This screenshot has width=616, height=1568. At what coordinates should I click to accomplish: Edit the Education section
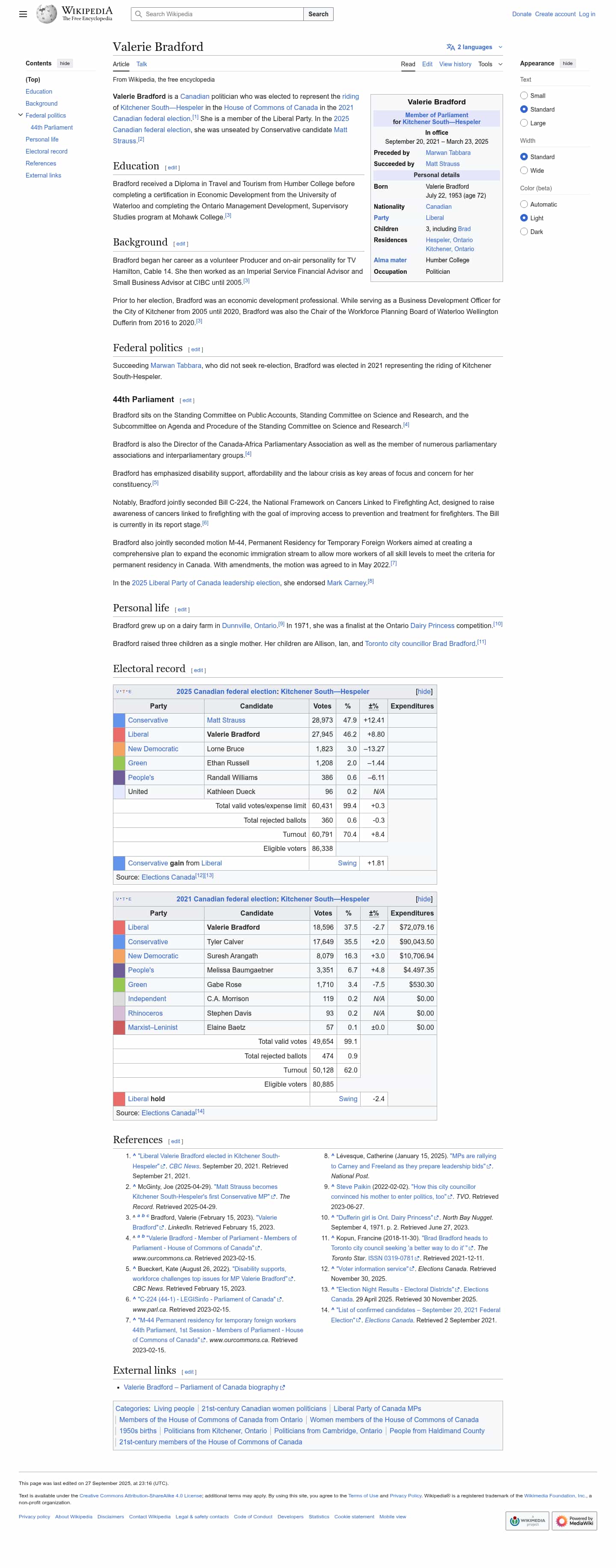(173, 167)
